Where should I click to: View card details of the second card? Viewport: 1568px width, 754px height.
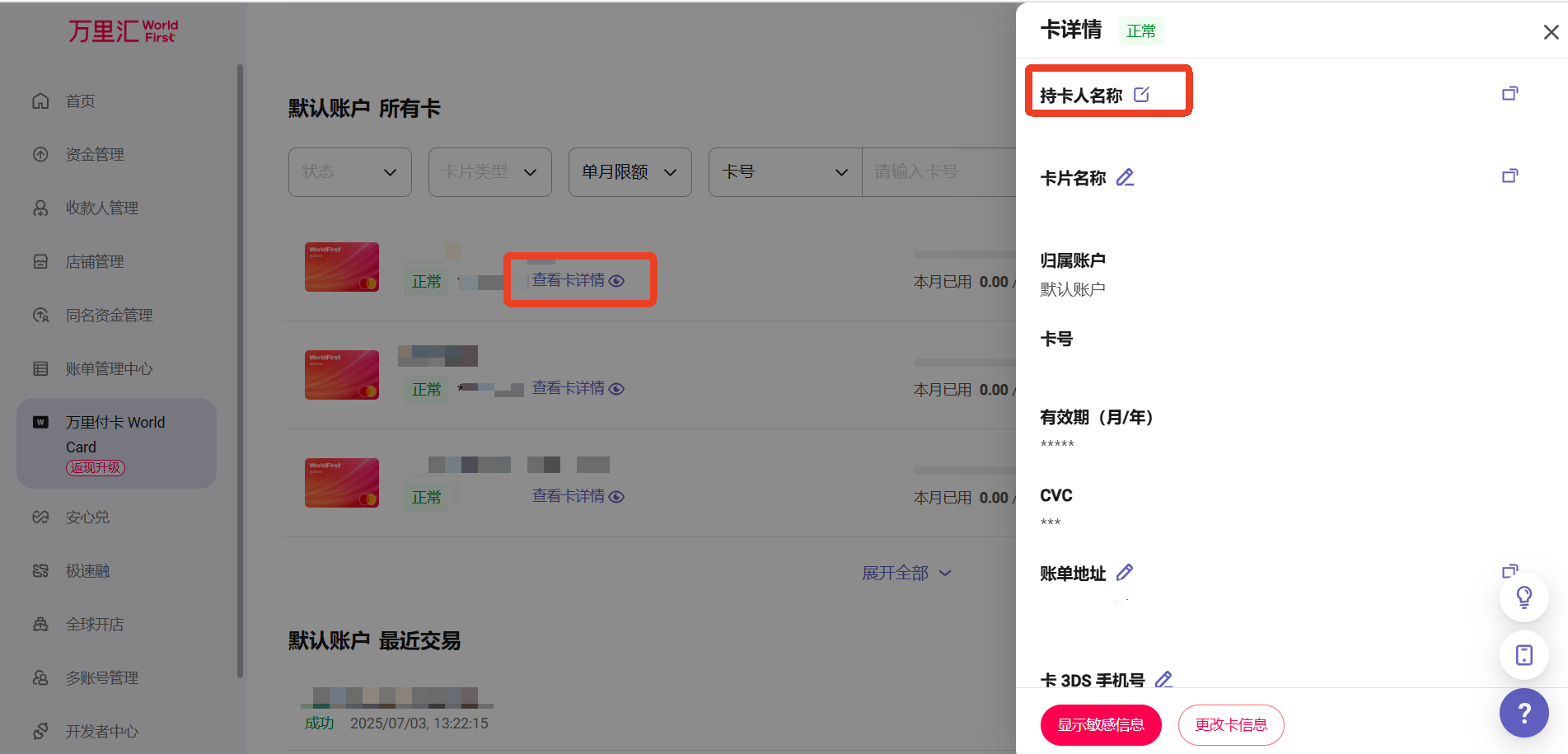578,388
